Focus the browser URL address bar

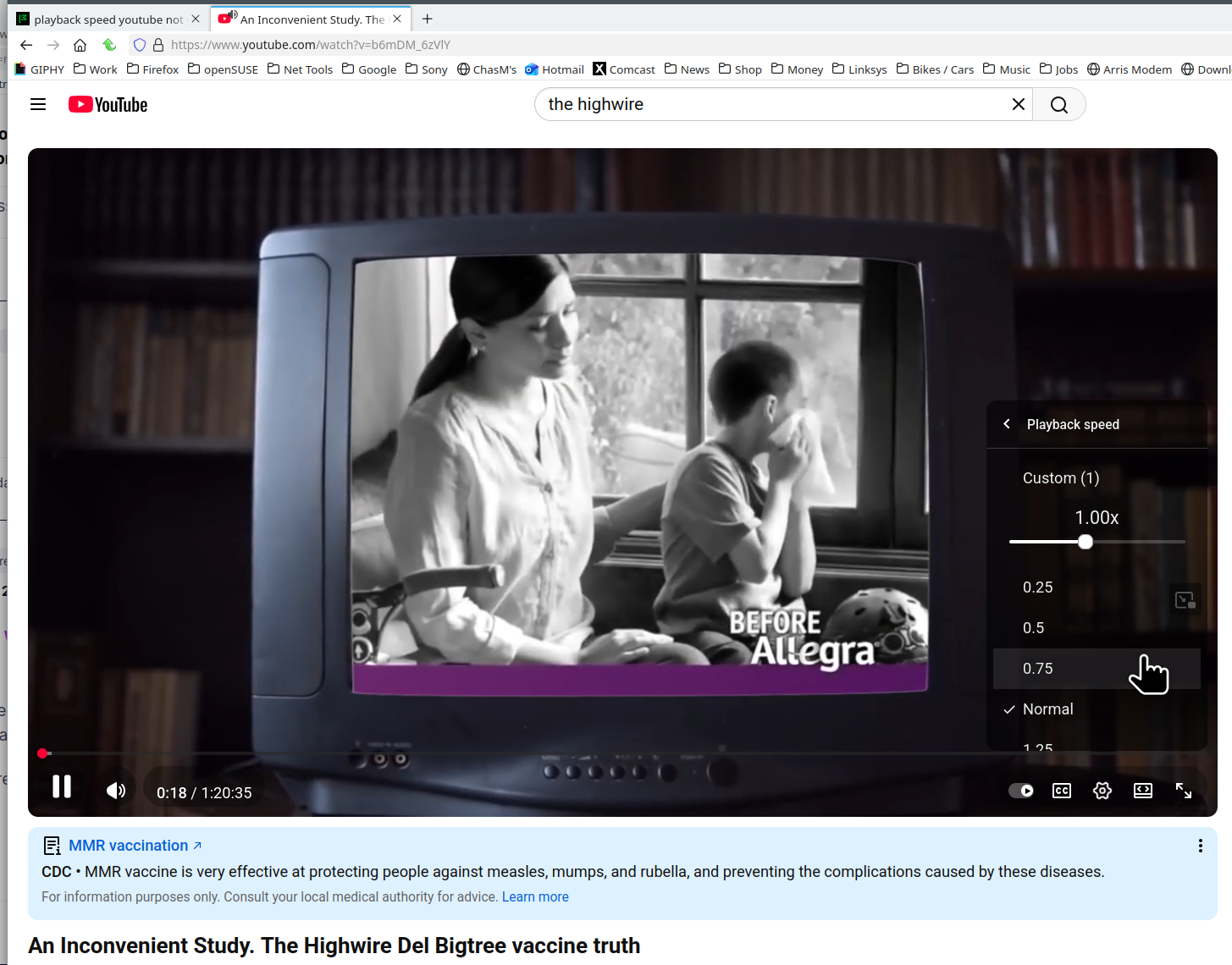[677, 45]
